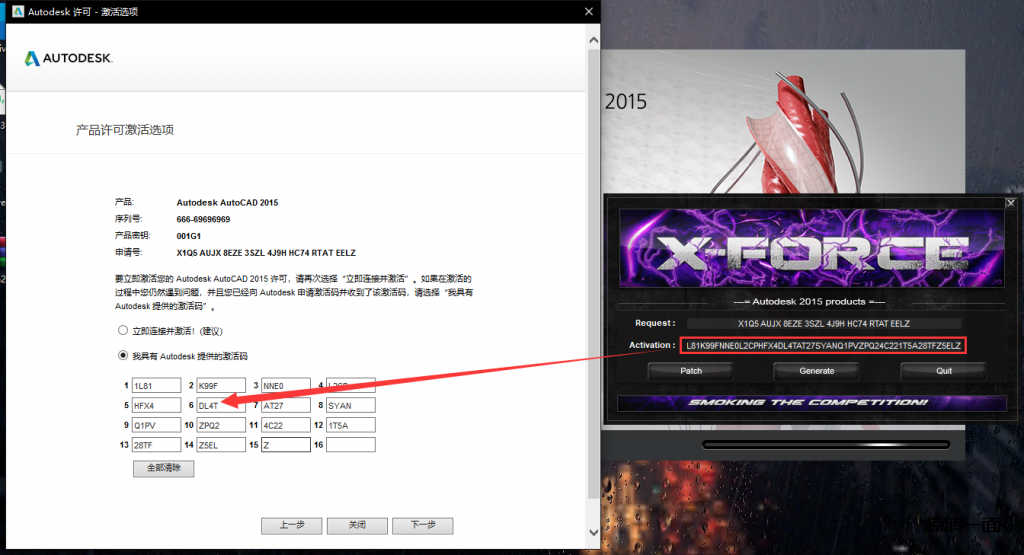Click the licensing dialog vertical scrollbar
1024x555 pixels.
click(593, 280)
